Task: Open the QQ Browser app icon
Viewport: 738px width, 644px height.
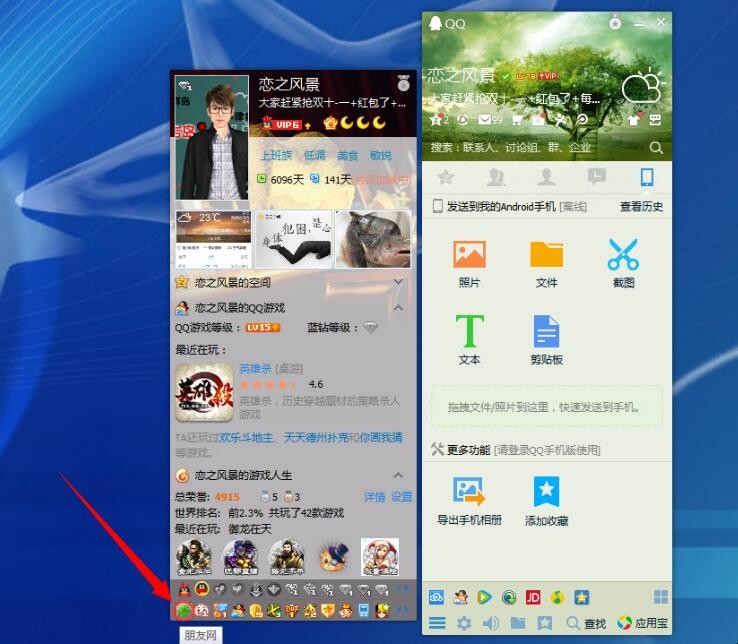Action: (509, 597)
